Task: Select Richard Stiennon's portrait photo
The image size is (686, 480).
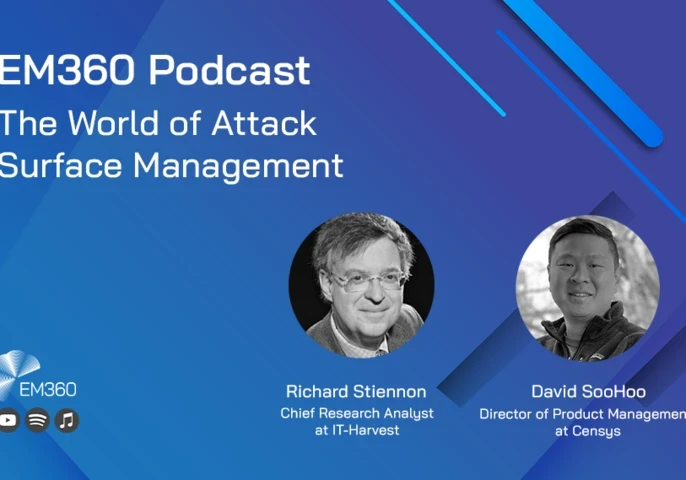Action: pos(361,285)
